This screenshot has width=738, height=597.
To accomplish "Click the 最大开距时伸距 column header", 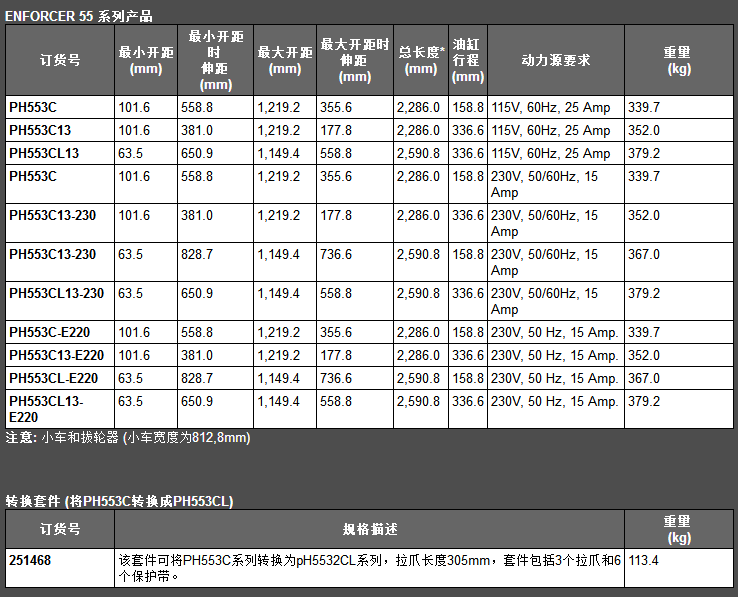I will [x=355, y=60].
